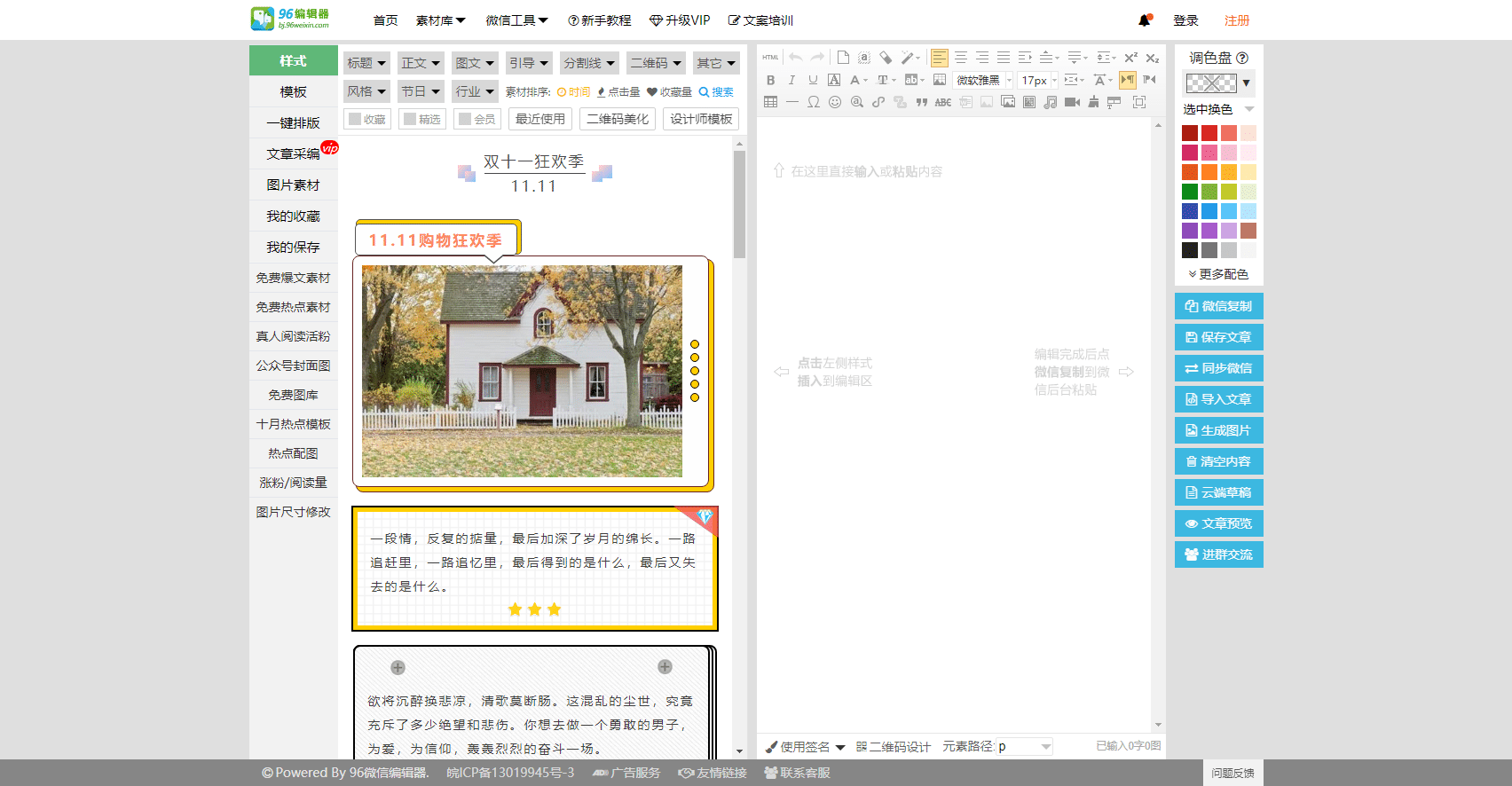Click the 保存文章 button

click(x=1218, y=337)
